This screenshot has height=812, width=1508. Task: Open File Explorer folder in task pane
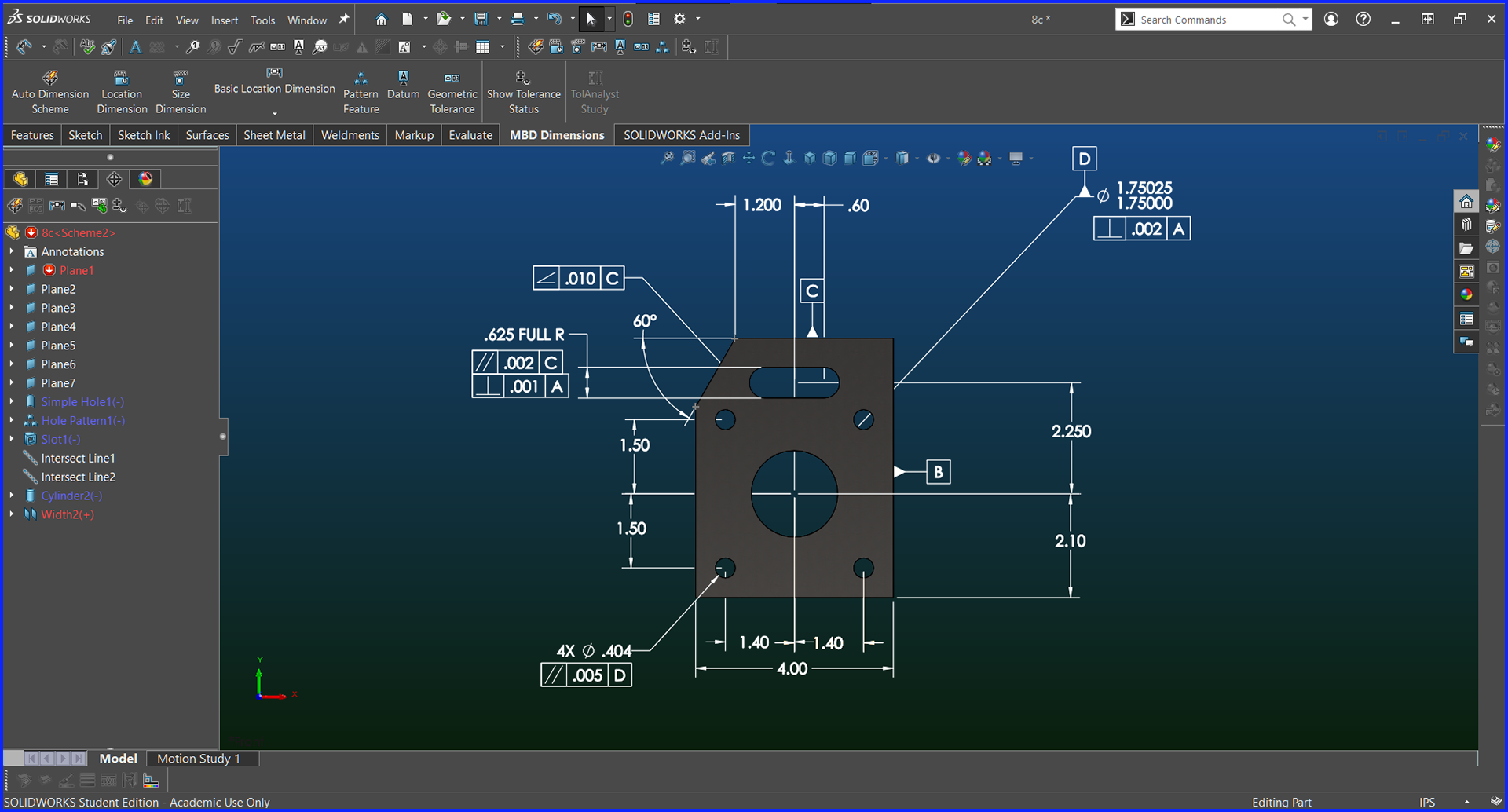[x=1466, y=248]
